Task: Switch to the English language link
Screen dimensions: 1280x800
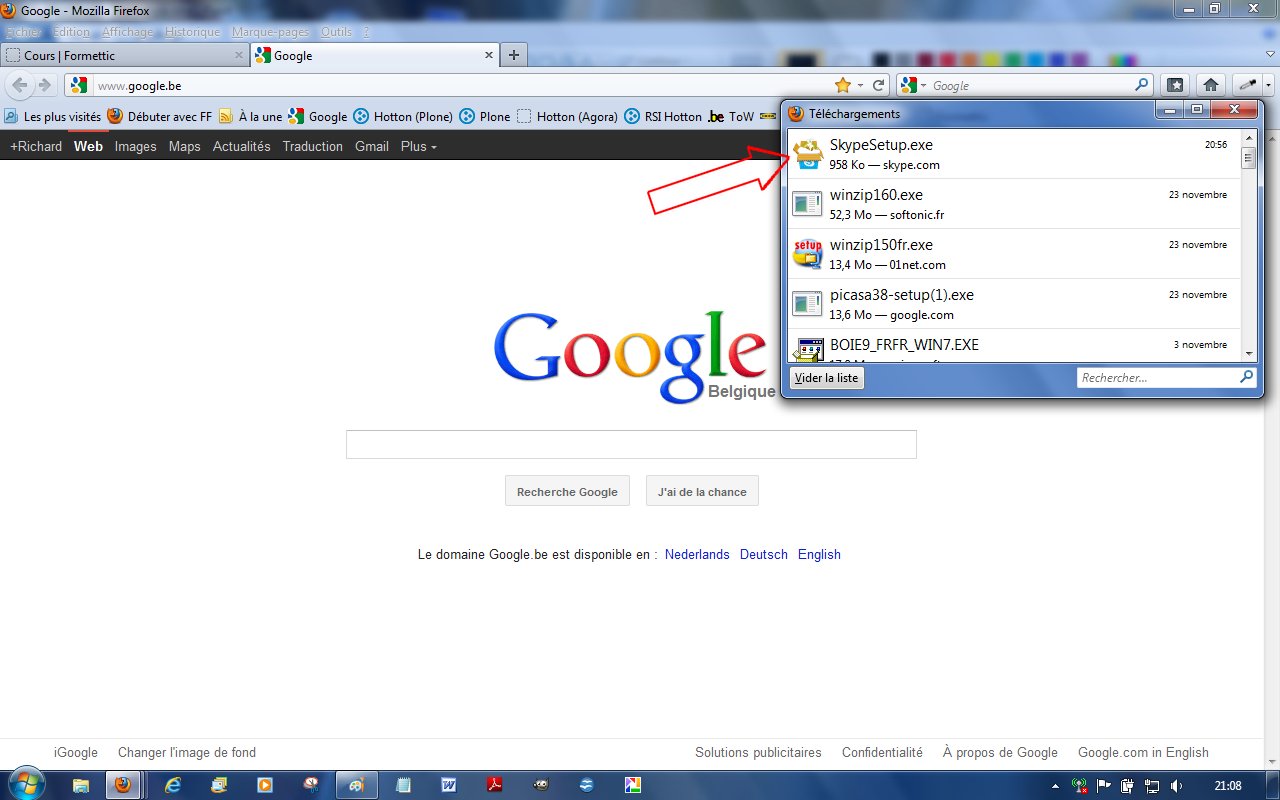Action: 819,554
